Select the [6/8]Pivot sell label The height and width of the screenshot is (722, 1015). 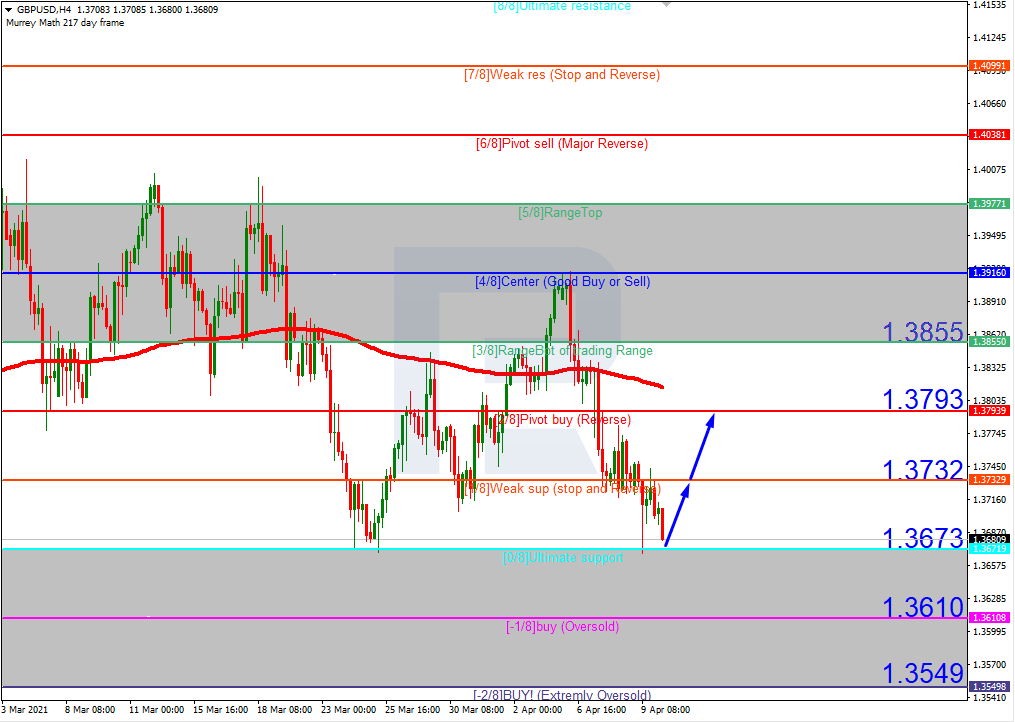coord(561,144)
